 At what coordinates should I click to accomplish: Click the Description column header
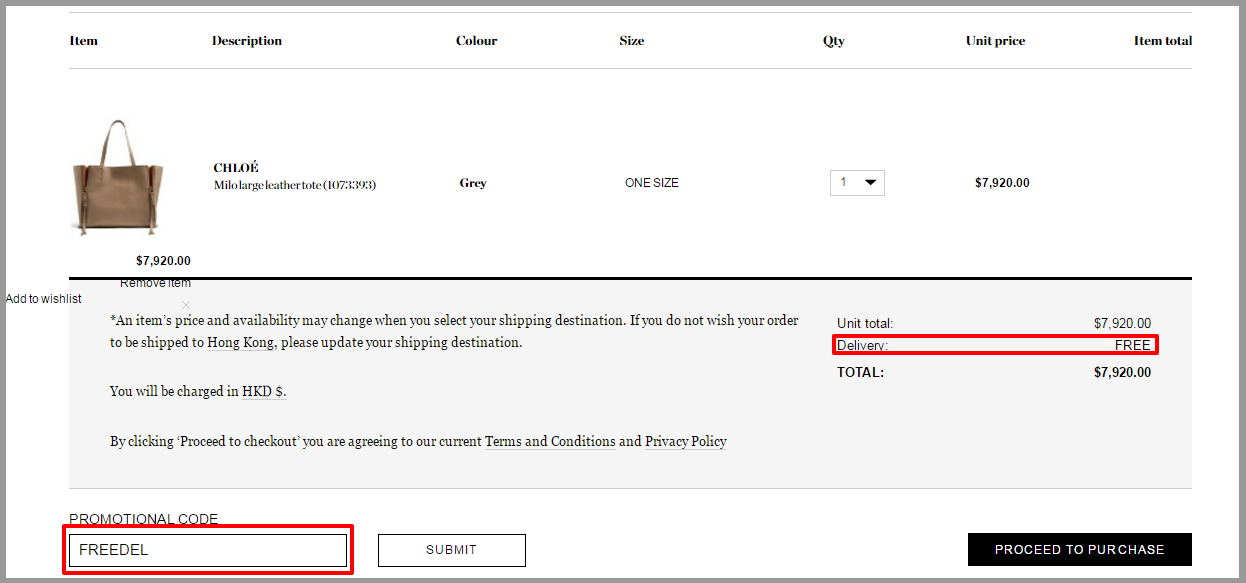coord(247,41)
